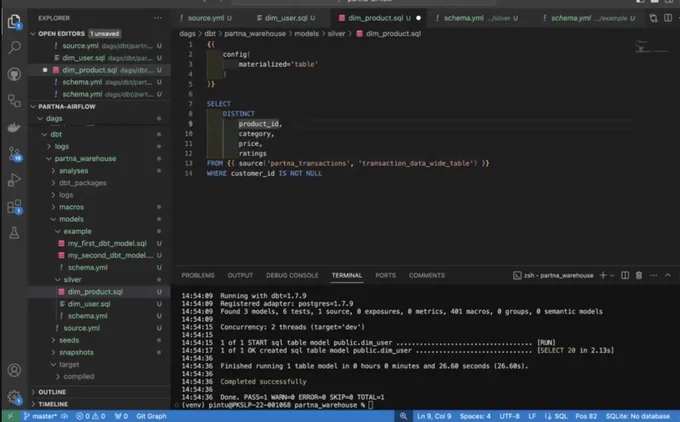Change encoding via UTF-8 in status bar
Screen dimensions: 680x422
pos(510,416)
